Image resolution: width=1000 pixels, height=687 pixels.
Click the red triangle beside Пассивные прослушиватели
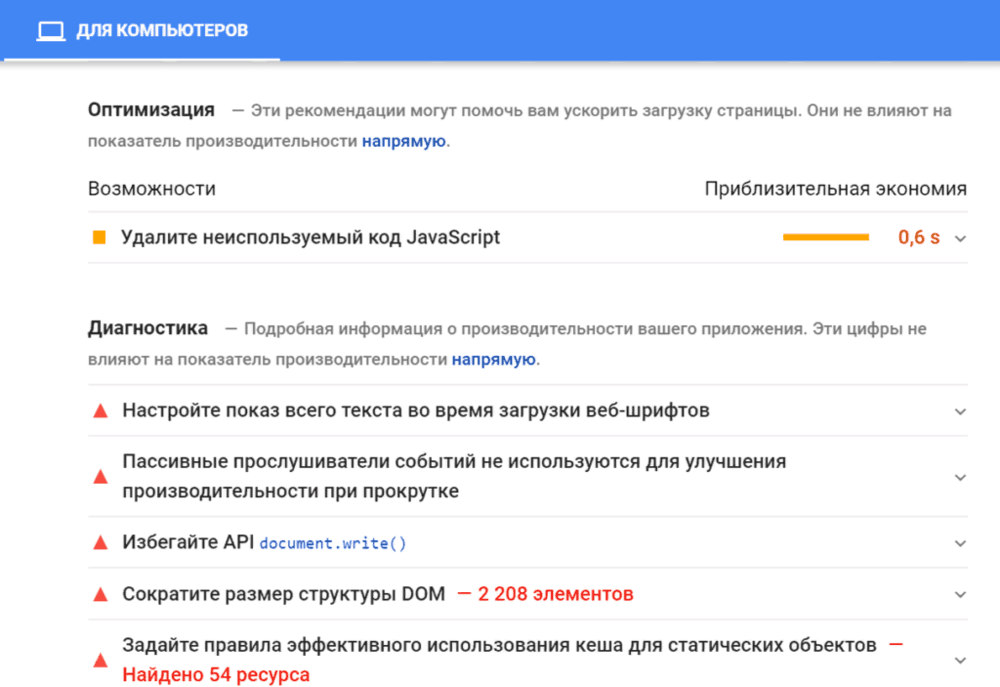(100, 476)
